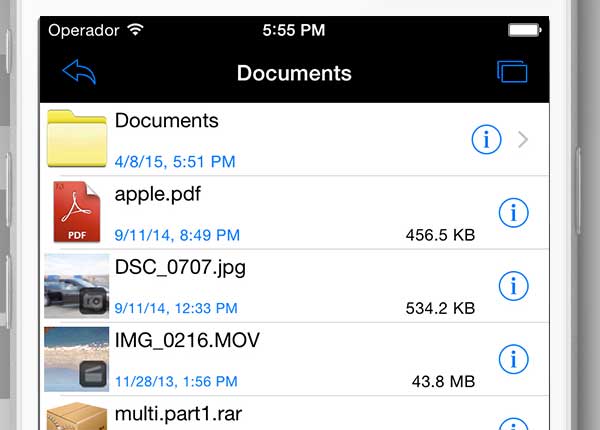Viewport: 600px width, 430px height.
Task: Tap the red PDF file icon
Action: (x=77, y=213)
